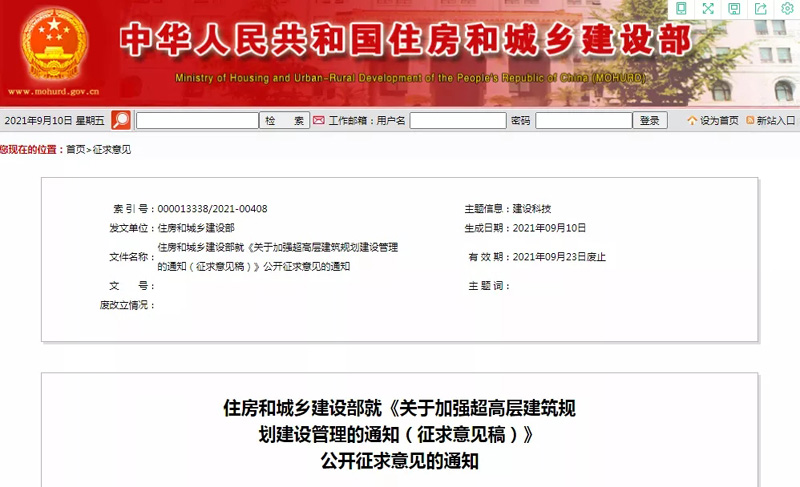Click the fullscreen expand arrows icon
The width and height of the screenshot is (800, 487).
coord(708,9)
